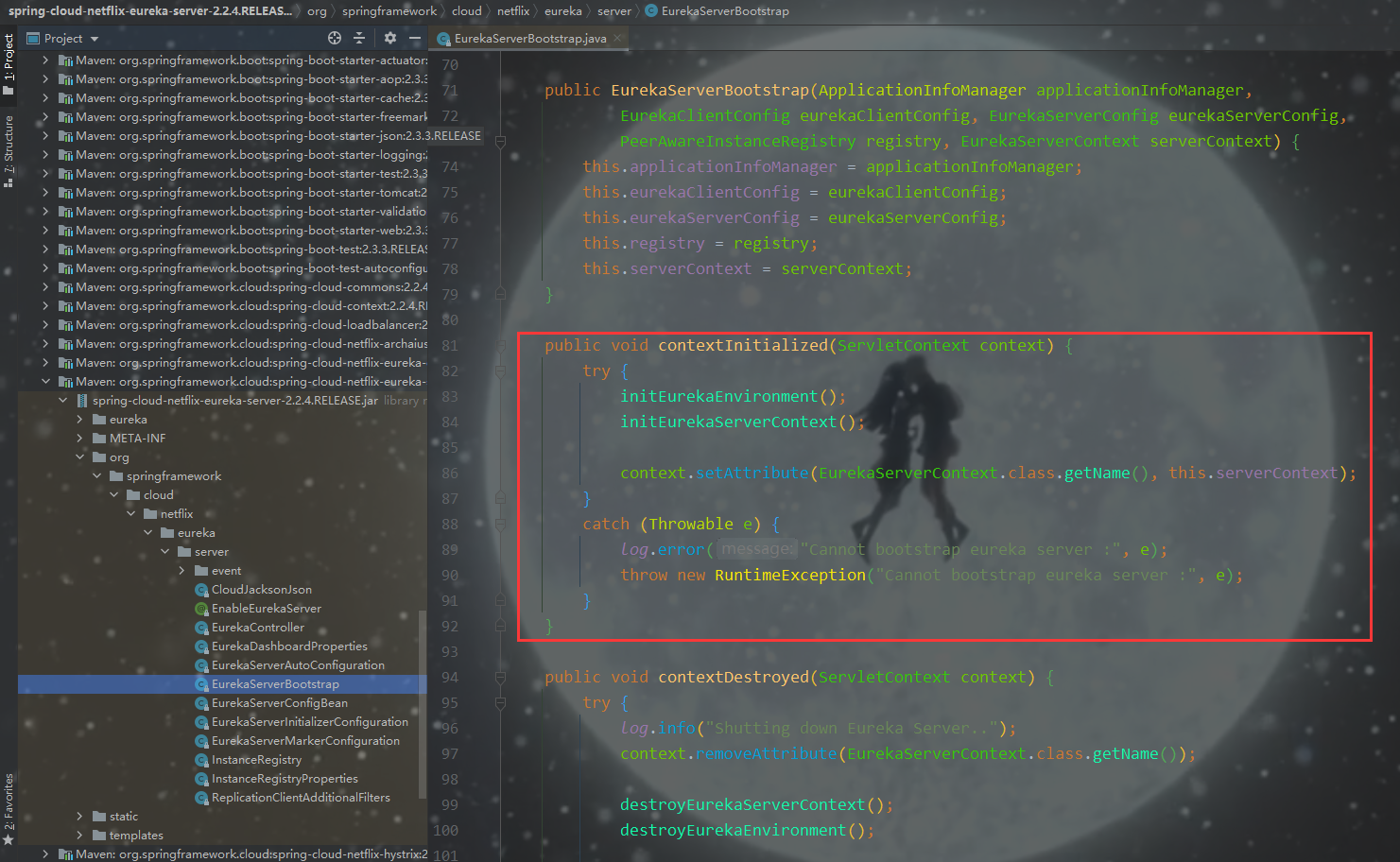Click library icon of spring-cloud-netflix-hystrix Maven entry
This screenshot has width=1400, height=862.
pyautogui.click(x=65, y=854)
